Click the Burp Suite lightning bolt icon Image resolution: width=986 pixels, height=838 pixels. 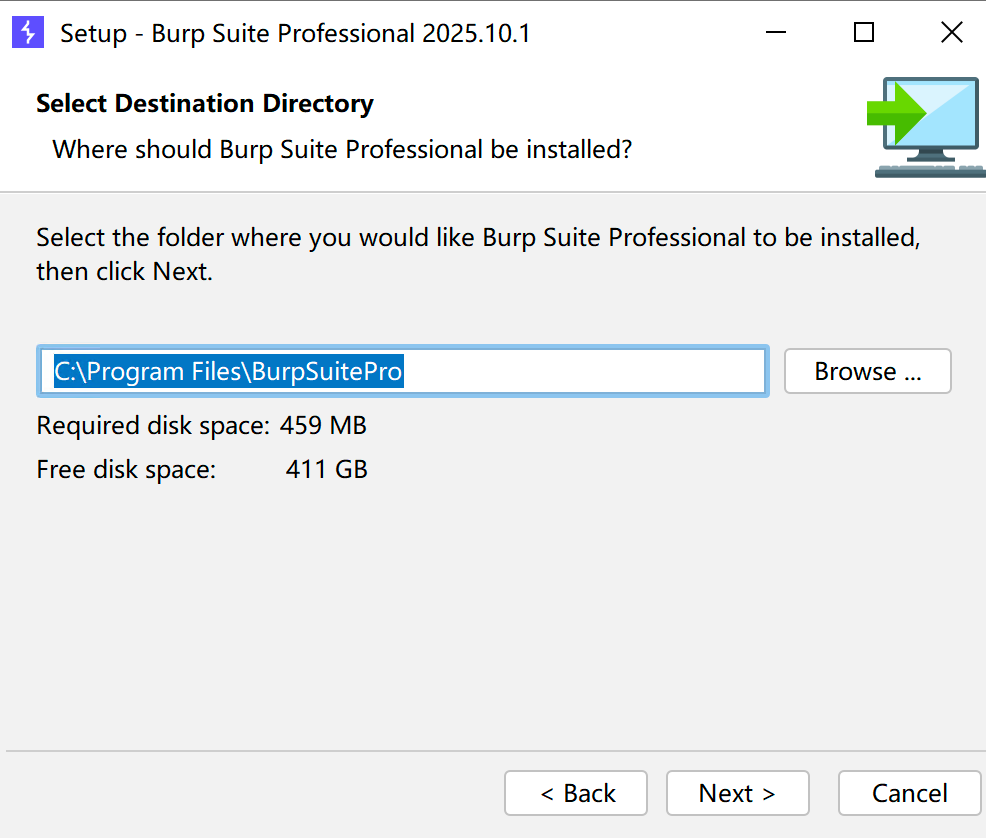pos(28,33)
